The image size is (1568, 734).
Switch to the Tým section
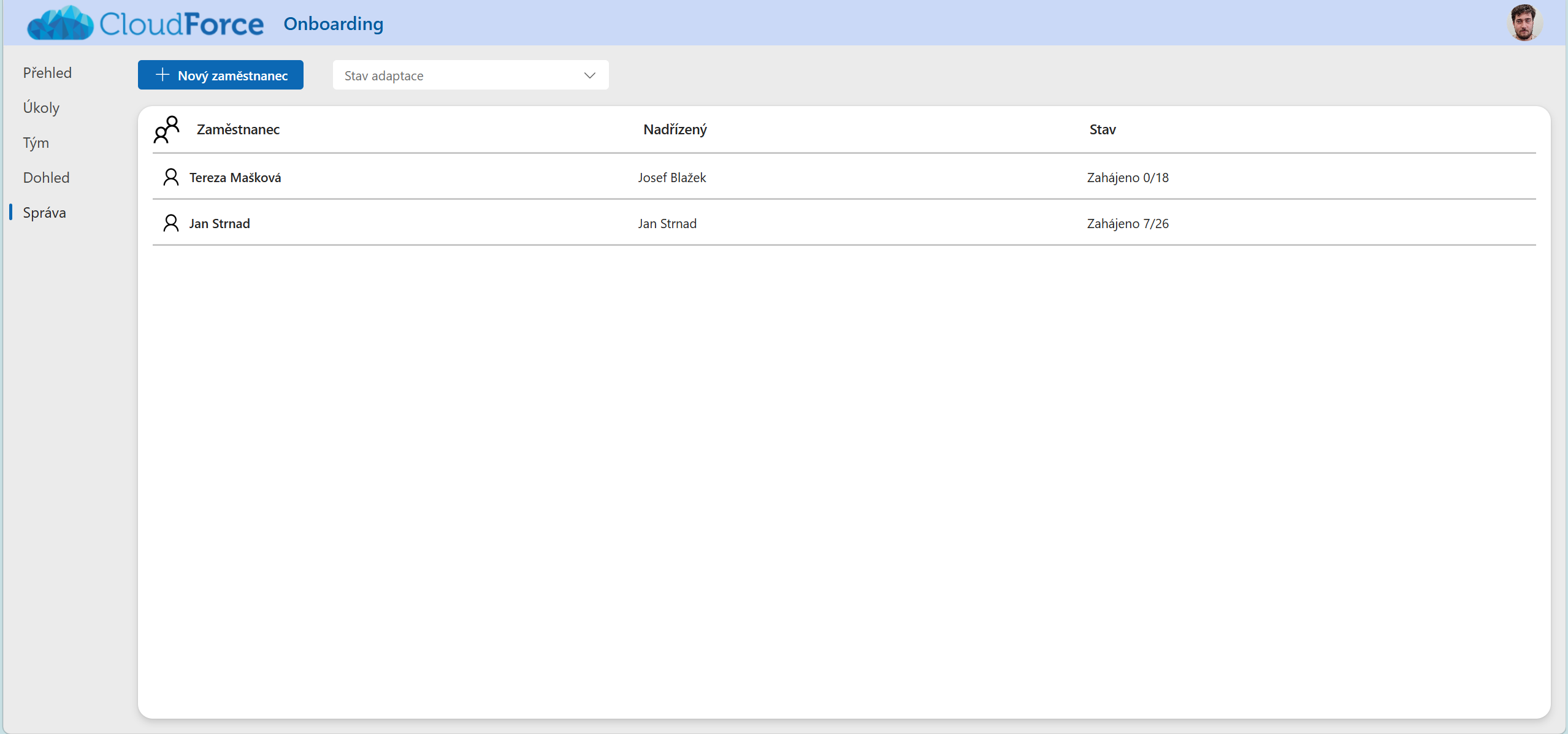(36, 143)
